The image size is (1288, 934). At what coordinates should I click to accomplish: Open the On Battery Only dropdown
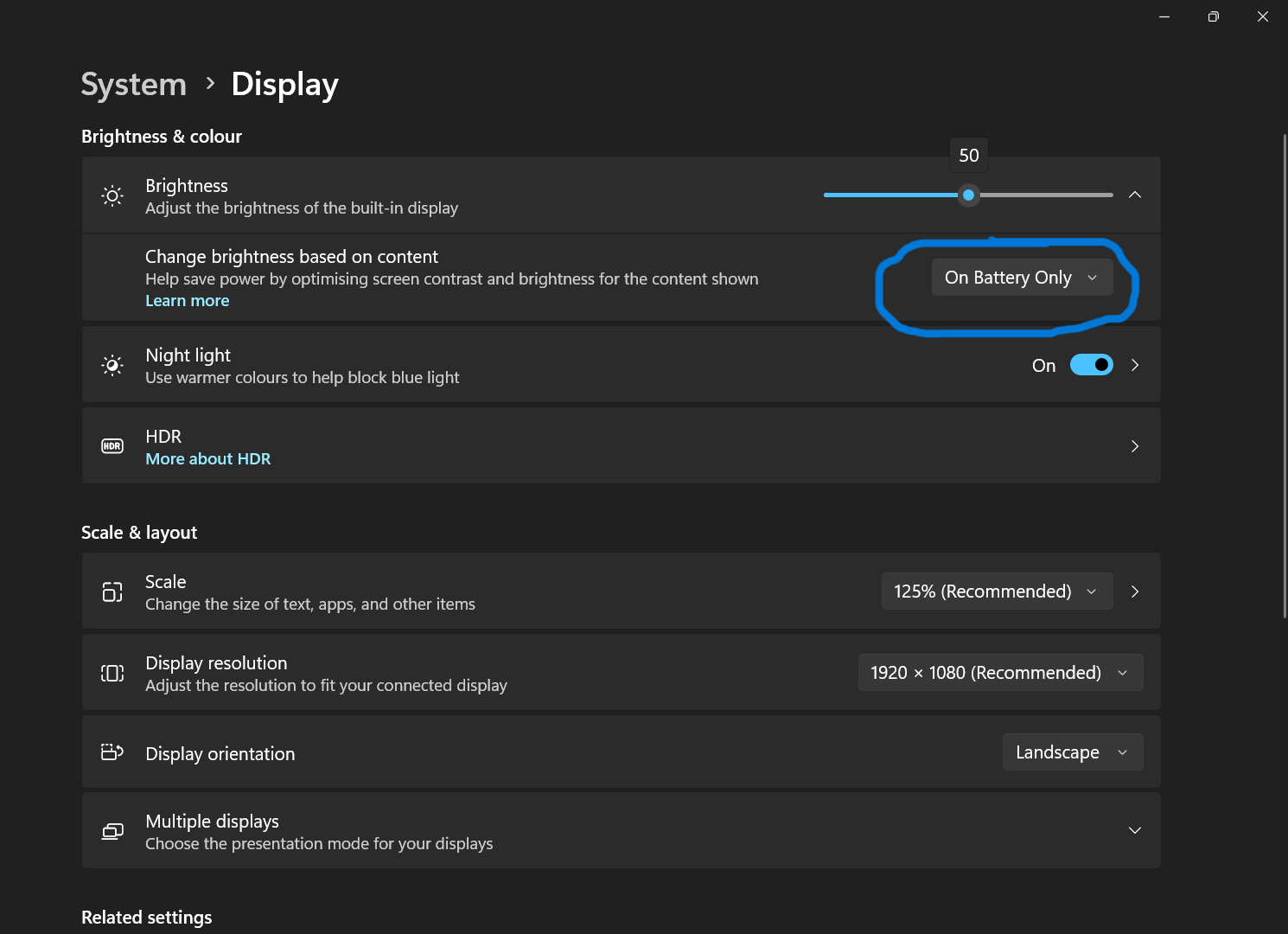1022,278
